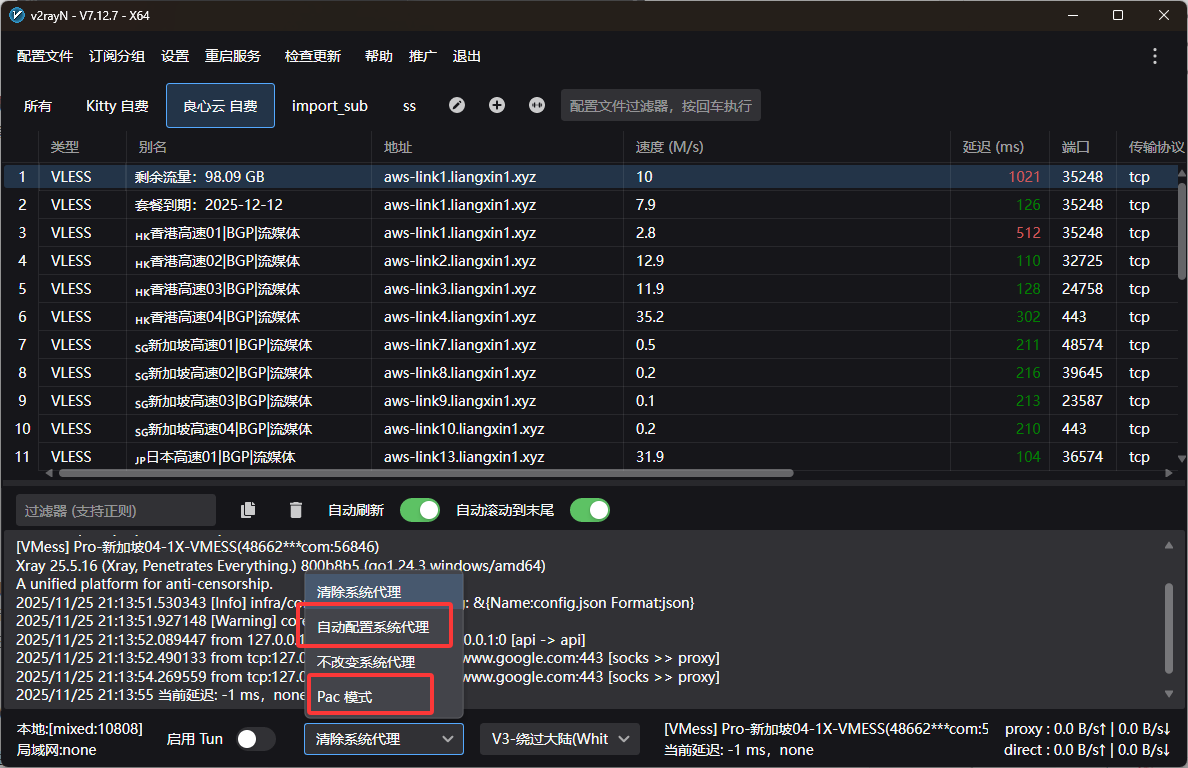This screenshot has width=1188, height=768.
Task: Click log panel scroll down arrow
Action: point(1167,693)
